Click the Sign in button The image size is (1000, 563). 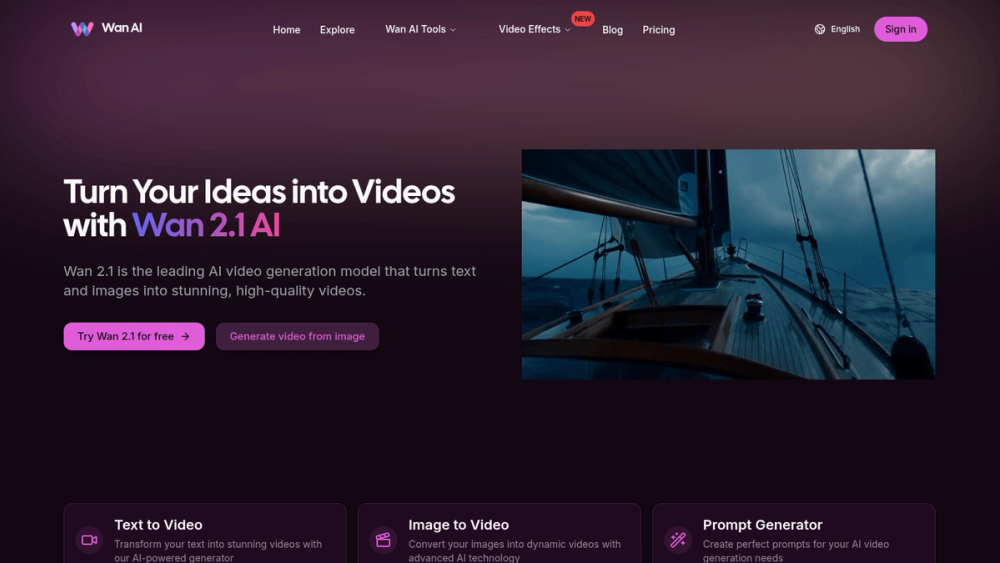pos(901,29)
